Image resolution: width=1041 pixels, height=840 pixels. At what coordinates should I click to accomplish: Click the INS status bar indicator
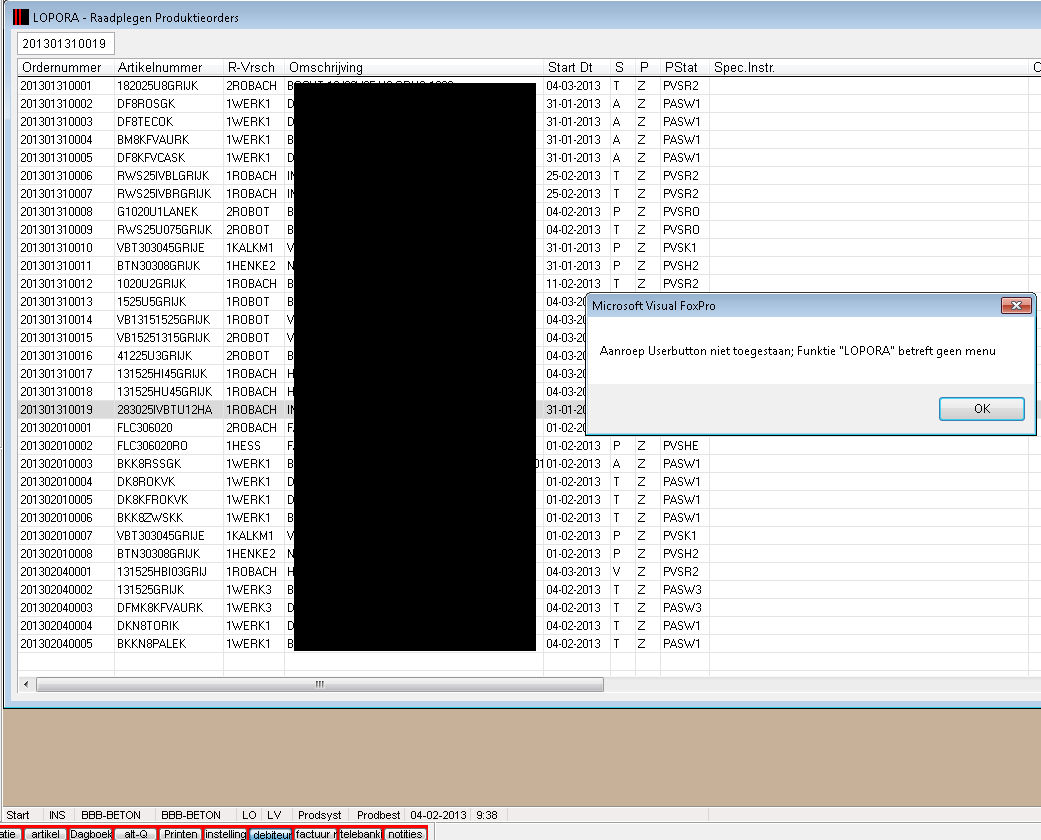(x=57, y=815)
